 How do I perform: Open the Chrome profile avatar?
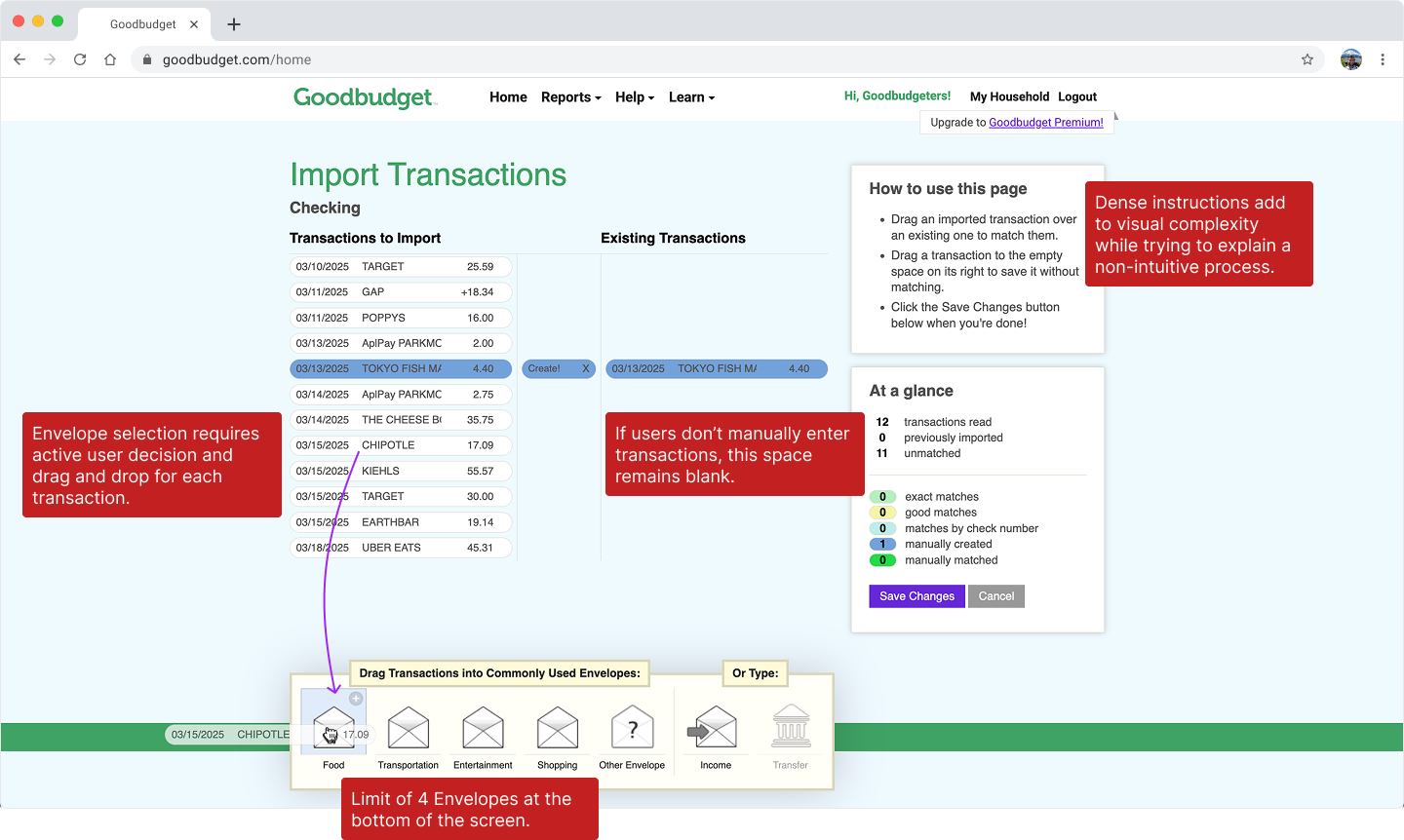pyautogui.click(x=1351, y=59)
